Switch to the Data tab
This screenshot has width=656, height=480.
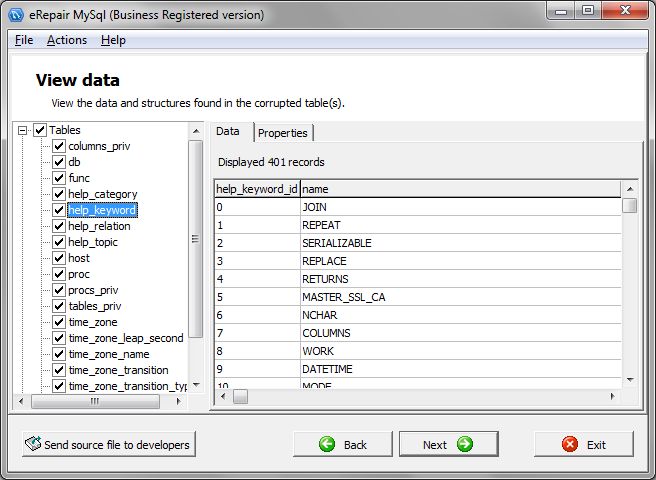tap(228, 131)
